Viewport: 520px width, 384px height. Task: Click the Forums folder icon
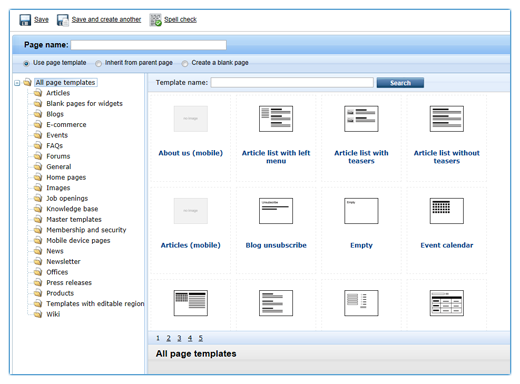coord(38,156)
